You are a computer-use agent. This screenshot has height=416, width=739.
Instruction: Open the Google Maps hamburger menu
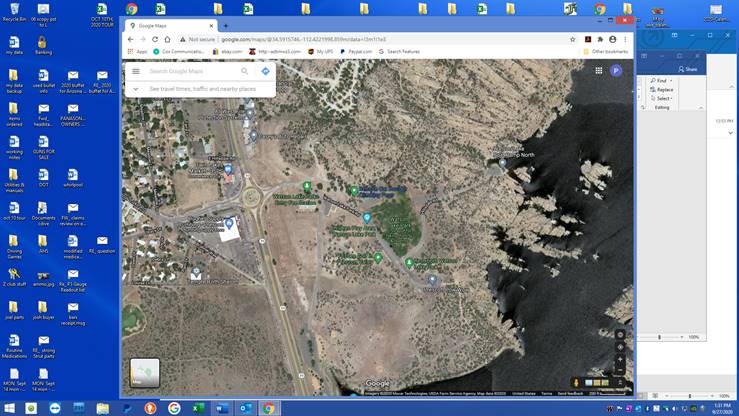[x=136, y=72]
